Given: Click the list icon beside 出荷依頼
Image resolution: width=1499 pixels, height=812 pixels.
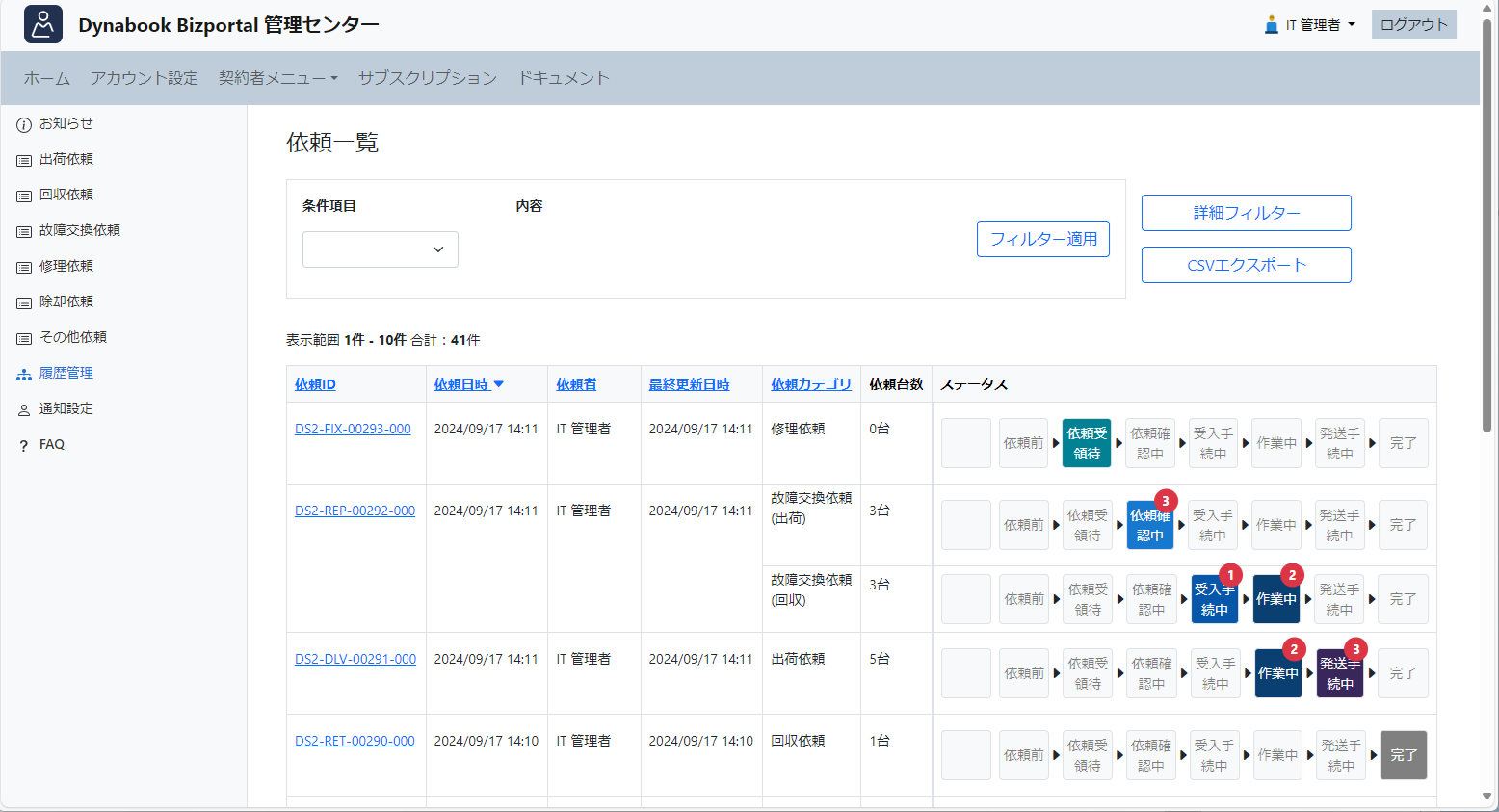Looking at the screenshot, I should (24, 160).
